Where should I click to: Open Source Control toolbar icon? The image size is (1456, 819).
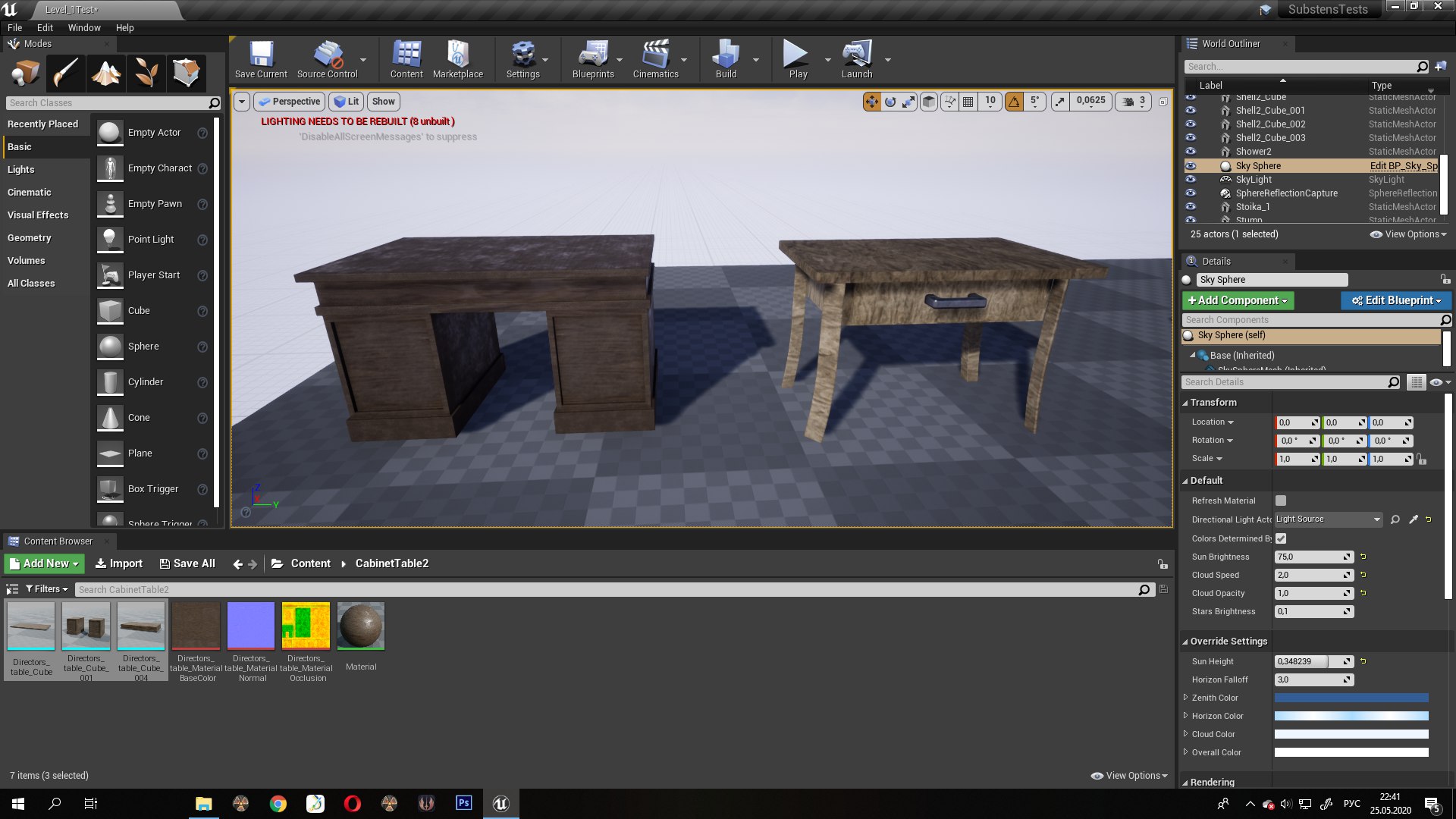click(327, 59)
